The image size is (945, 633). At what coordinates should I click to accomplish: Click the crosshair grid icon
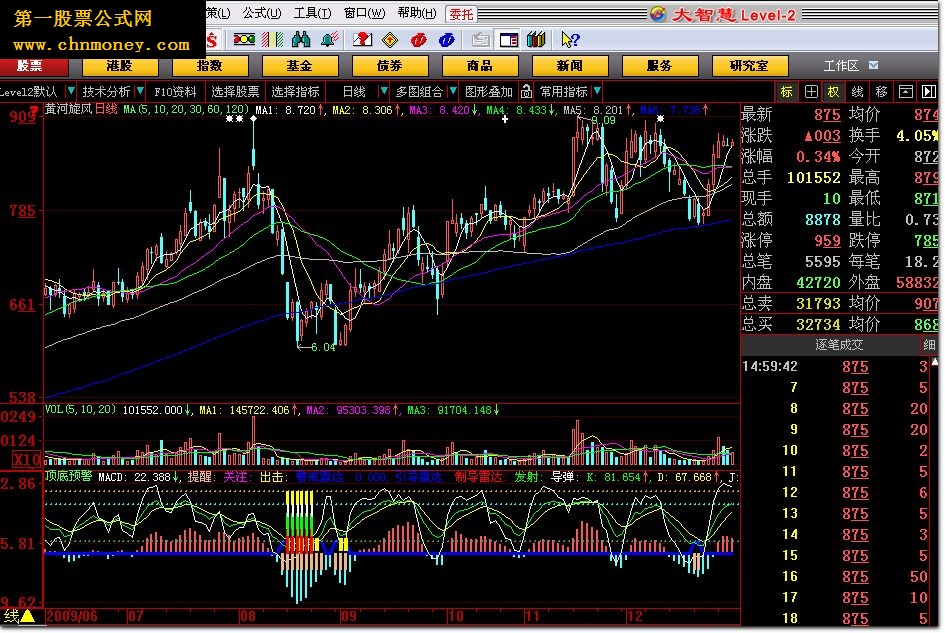811,92
